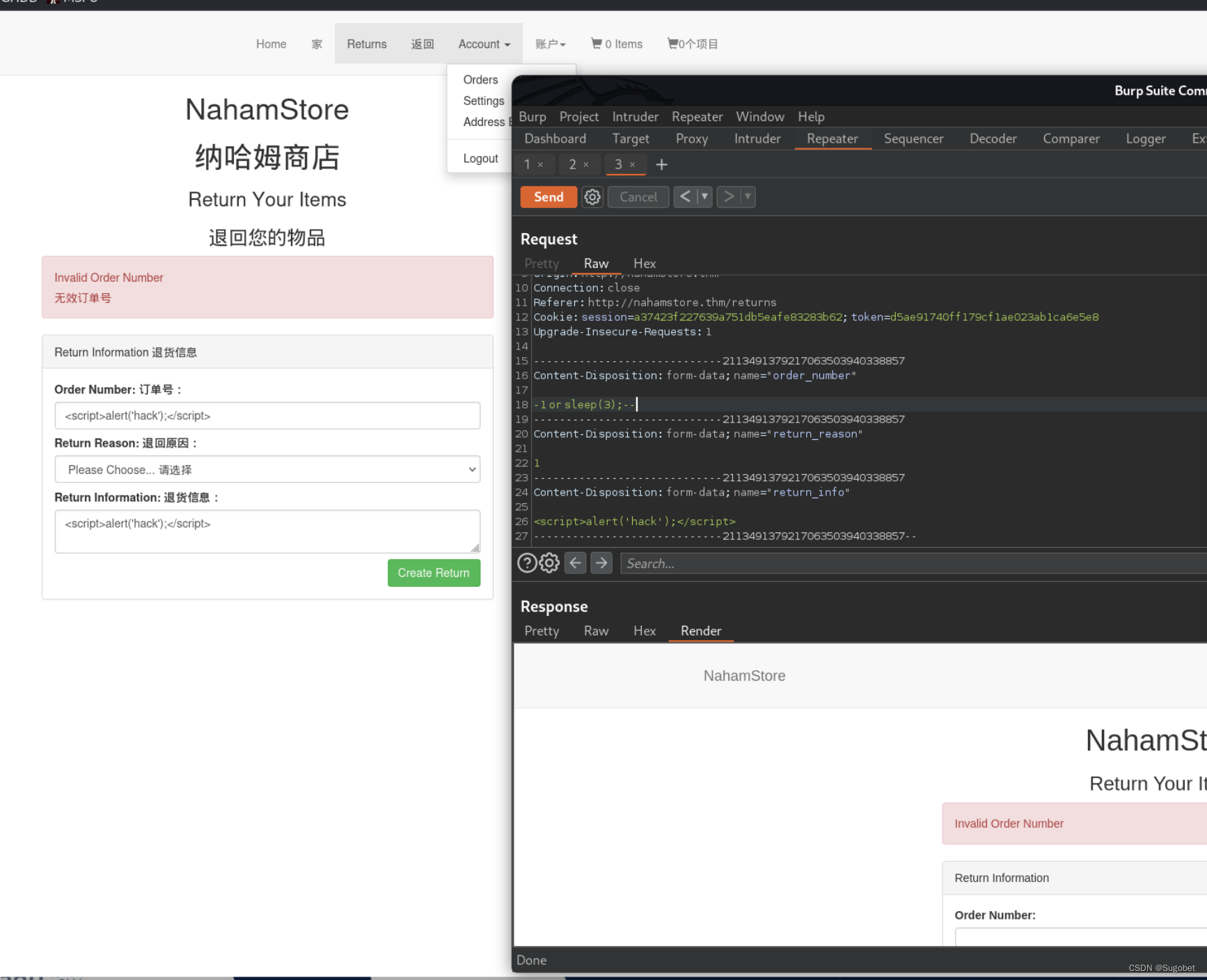Select Repeater tab number 2
The height and width of the screenshot is (980, 1207).
tap(573, 165)
